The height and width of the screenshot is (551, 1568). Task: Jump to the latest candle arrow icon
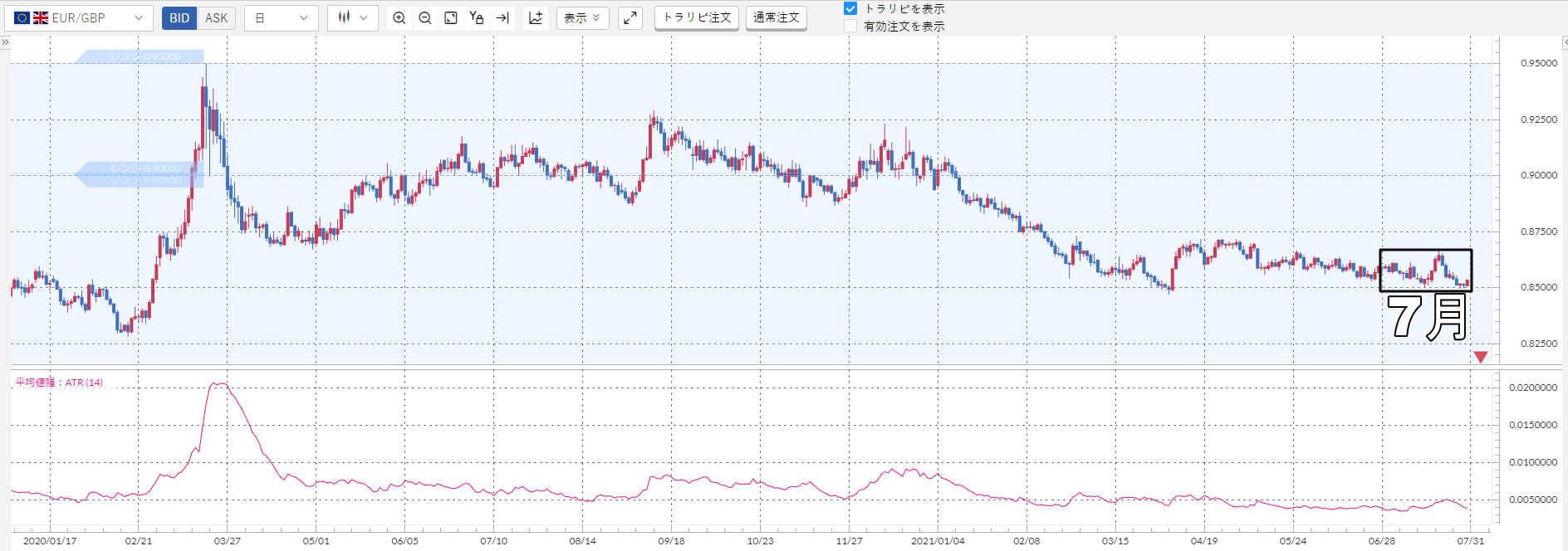[x=502, y=17]
